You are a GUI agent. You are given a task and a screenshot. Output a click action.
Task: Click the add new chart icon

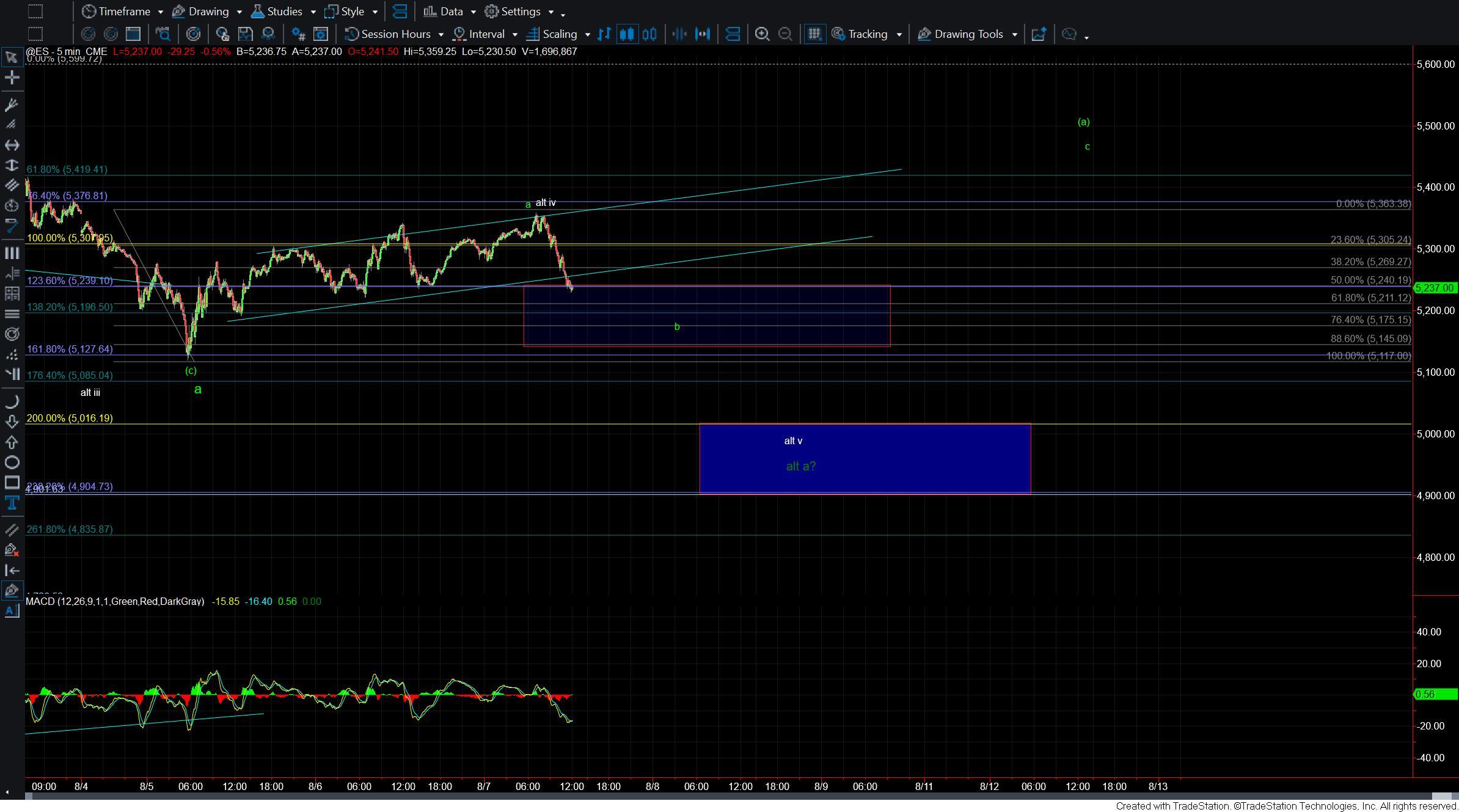1039,34
